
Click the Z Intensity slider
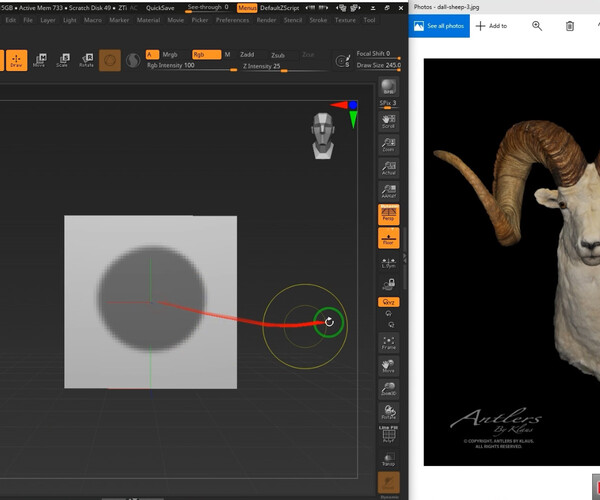click(285, 67)
